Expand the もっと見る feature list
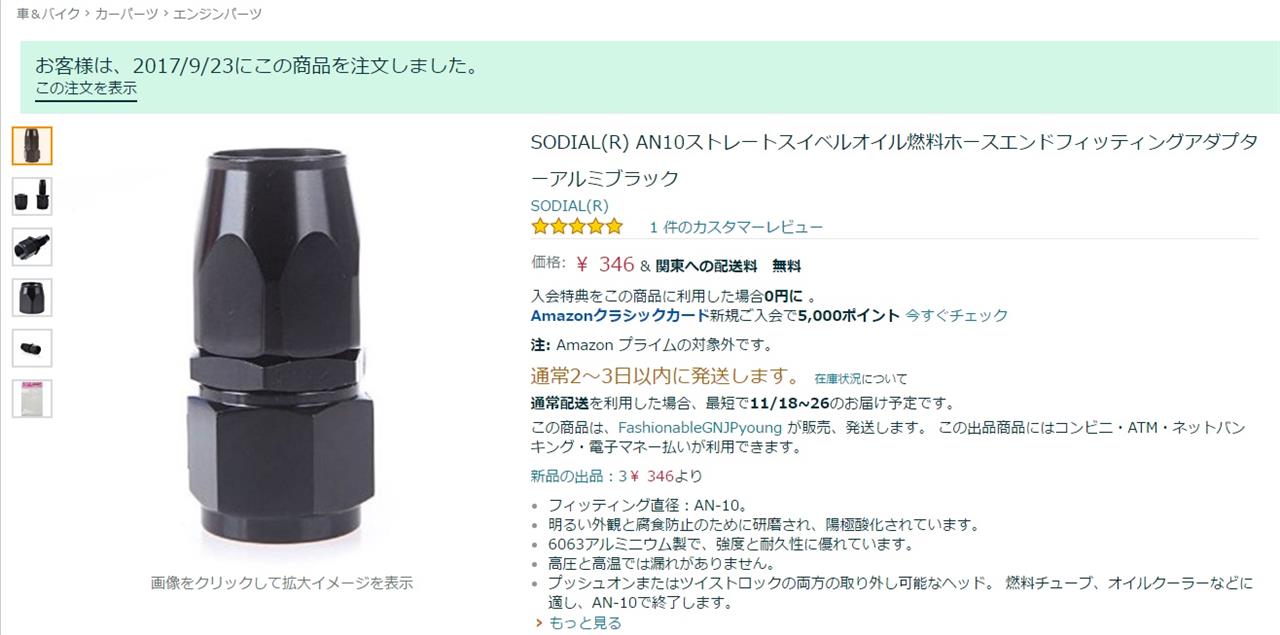Screen dimensions: 1280x635 pyautogui.click(x=584, y=623)
